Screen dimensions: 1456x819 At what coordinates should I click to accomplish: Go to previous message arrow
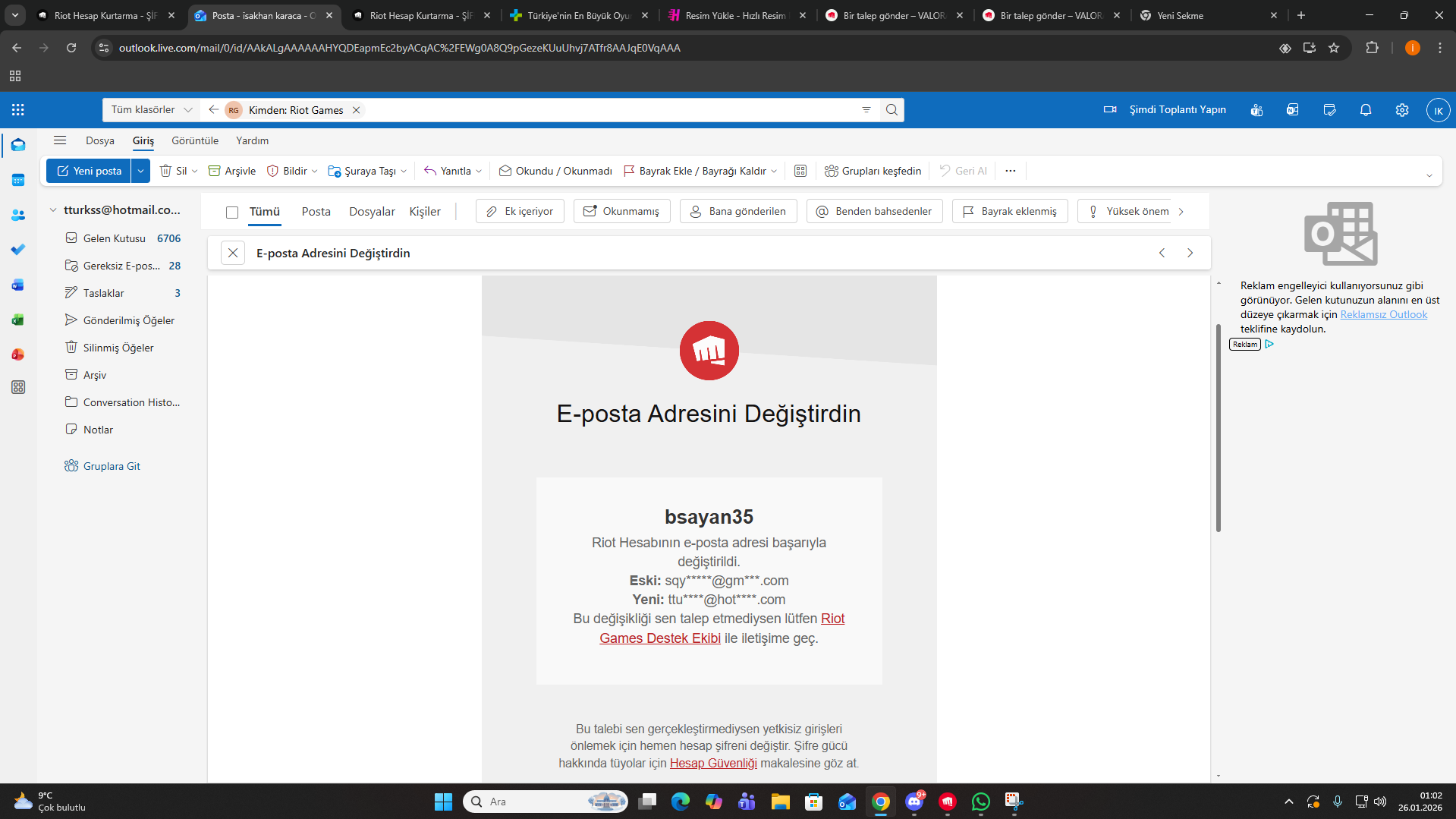click(x=1162, y=253)
